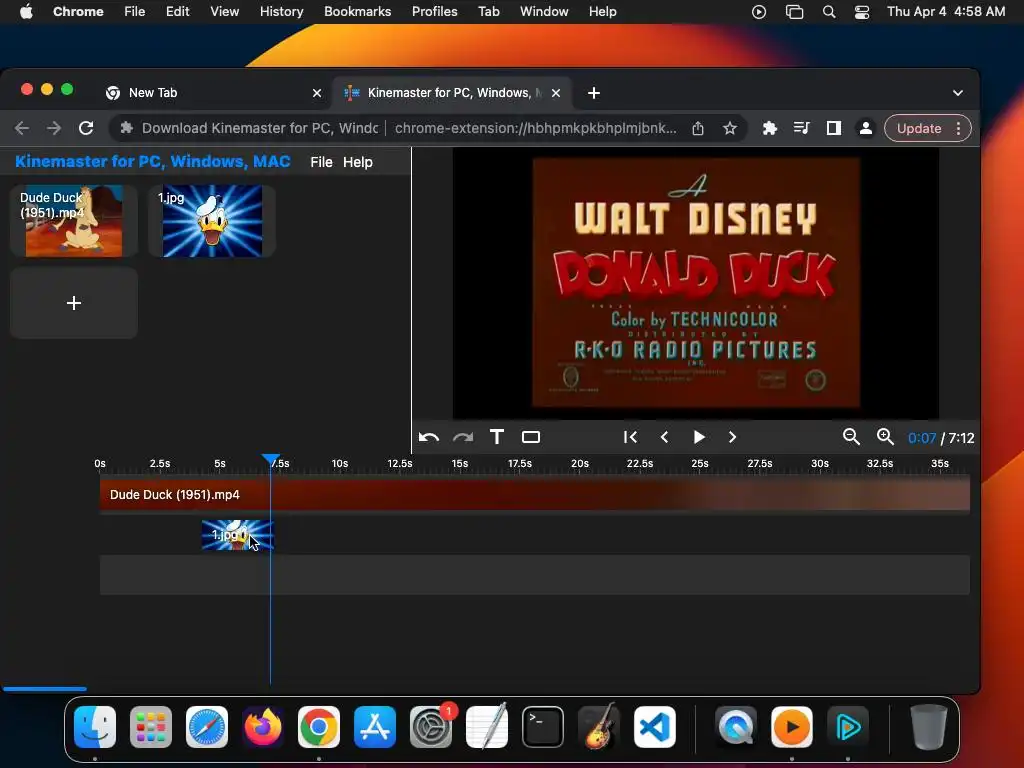
Task: Open the Extensions puzzle icon
Action: point(769,128)
